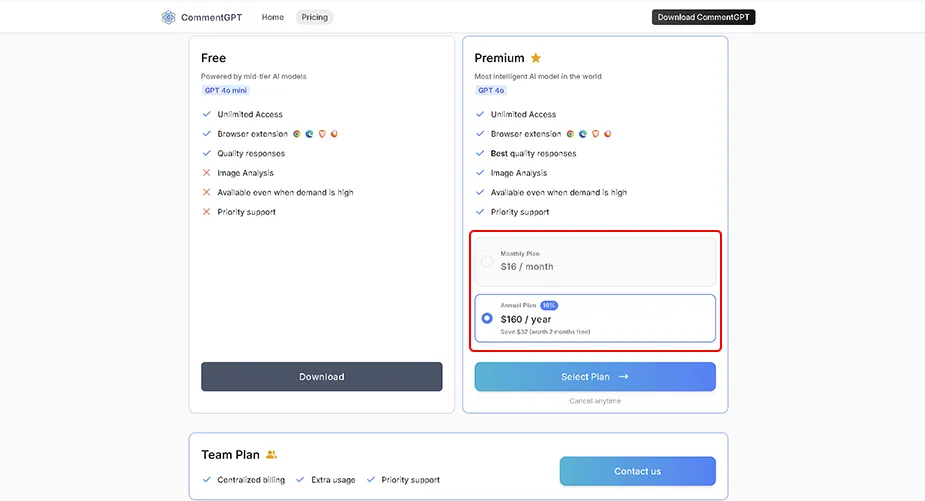Click checkmark beside Premium Priority support
This screenshot has width=925, height=501.
click(x=480, y=212)
